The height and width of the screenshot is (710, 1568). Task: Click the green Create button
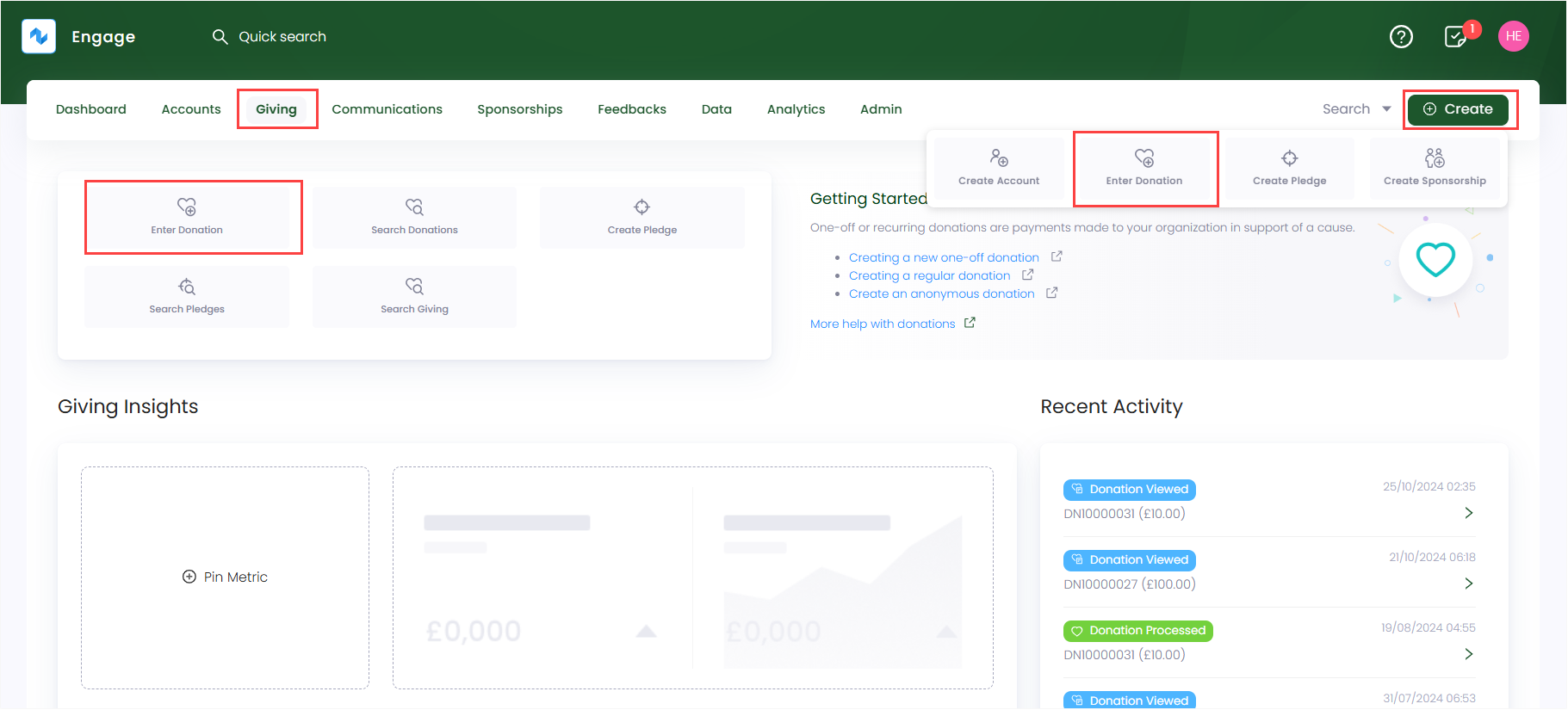coord(1458,109)
